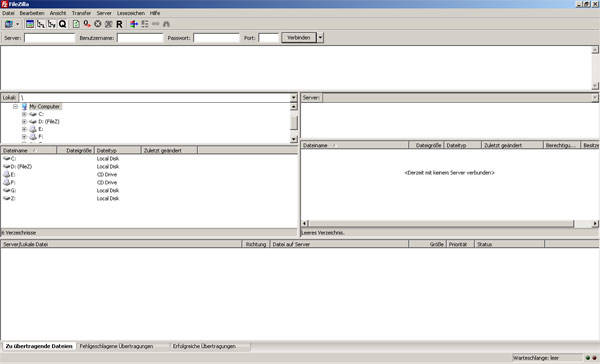Click process queue toolbar icon
The image size is (600, 364).
pyautogui.click(x=87, y=24)
